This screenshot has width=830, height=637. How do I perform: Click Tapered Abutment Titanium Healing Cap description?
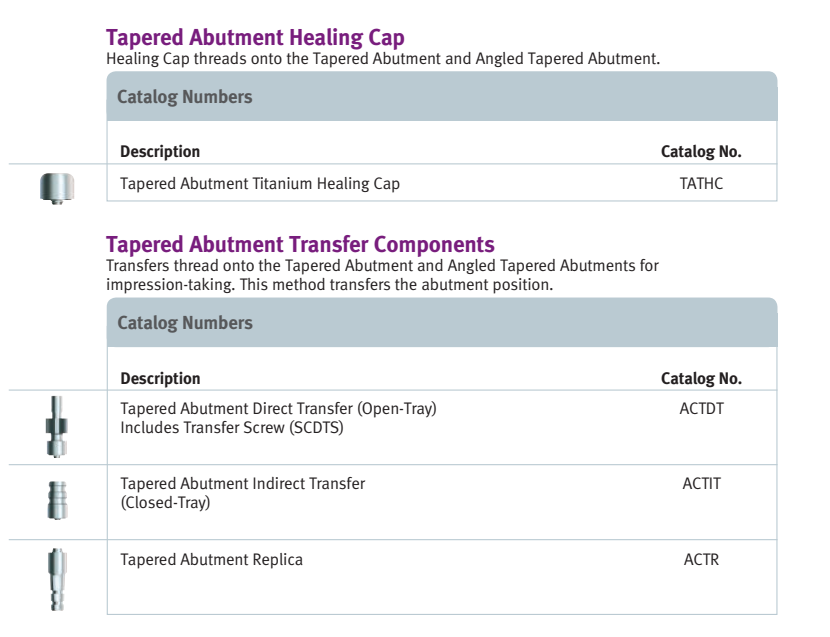260,184
